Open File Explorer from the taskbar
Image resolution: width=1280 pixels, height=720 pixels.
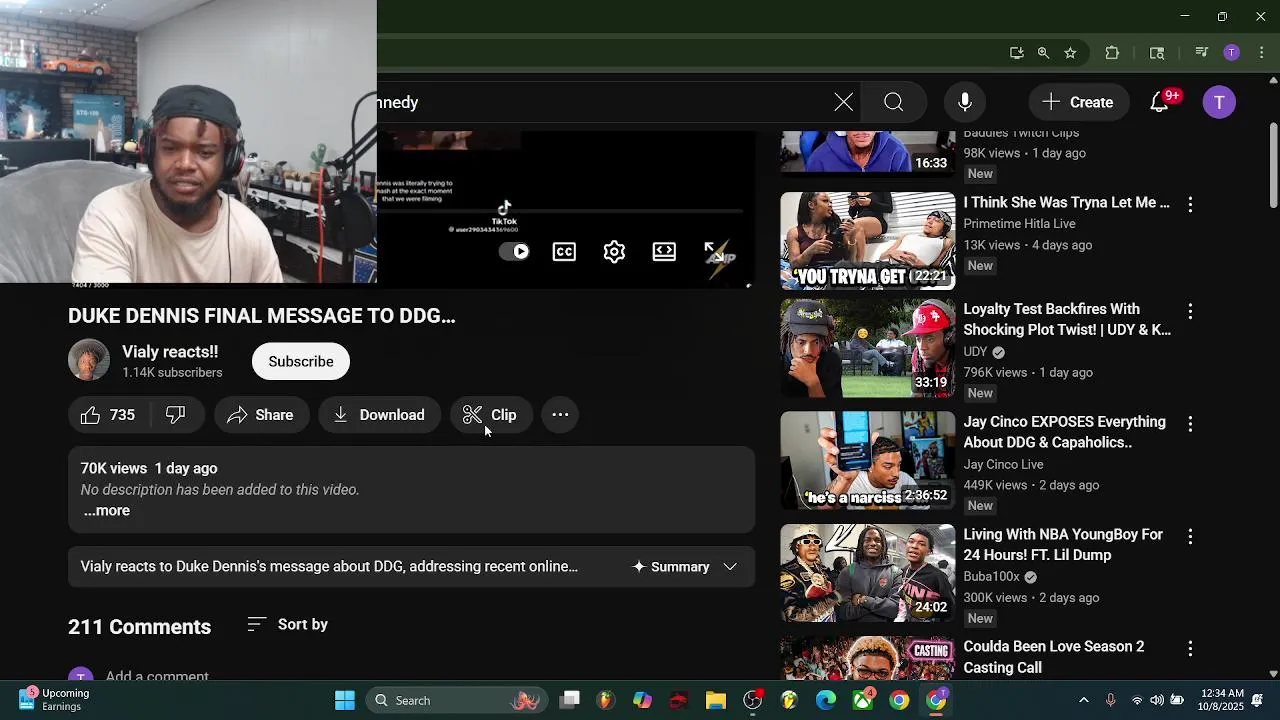(716, 701)
